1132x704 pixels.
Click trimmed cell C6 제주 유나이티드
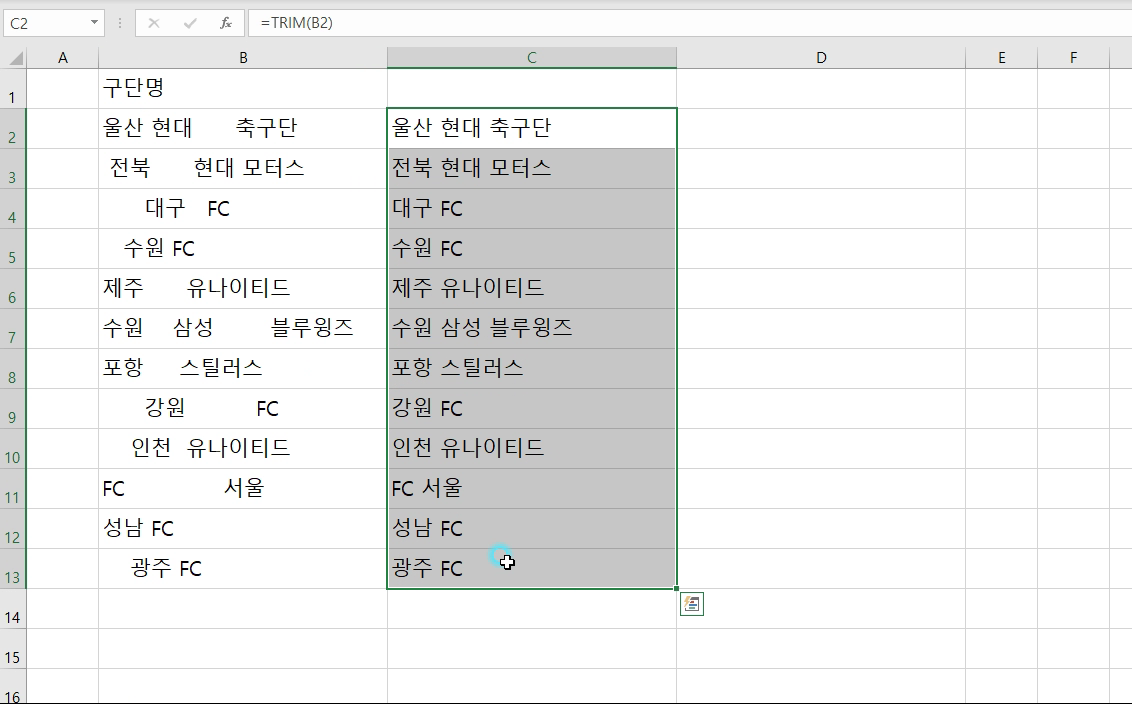tap(532, 289)
